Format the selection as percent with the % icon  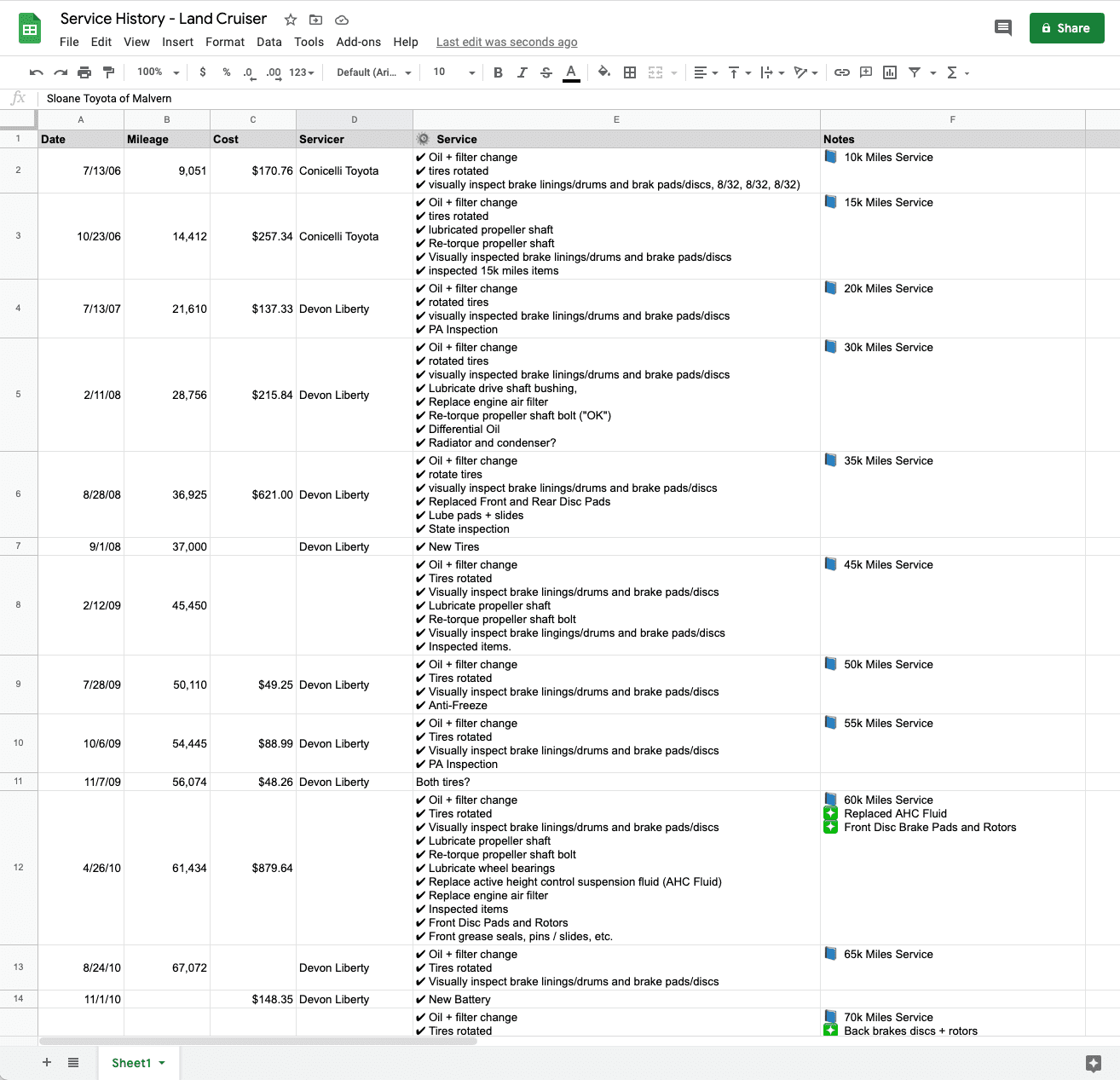pos(226,72)
